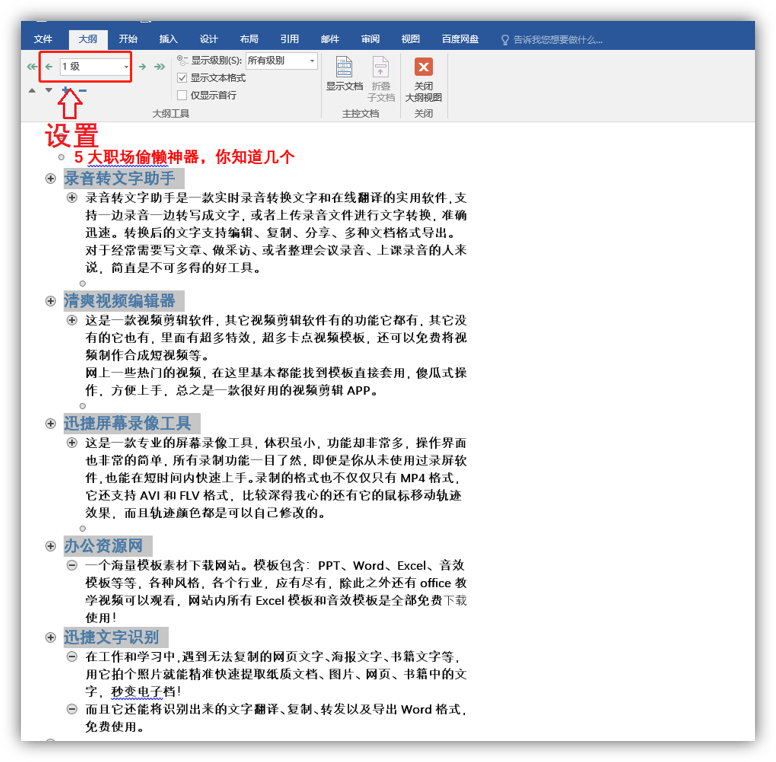The image size is (776, 762).
Task: Move item down triangle icon
Action: pos(48,90)
